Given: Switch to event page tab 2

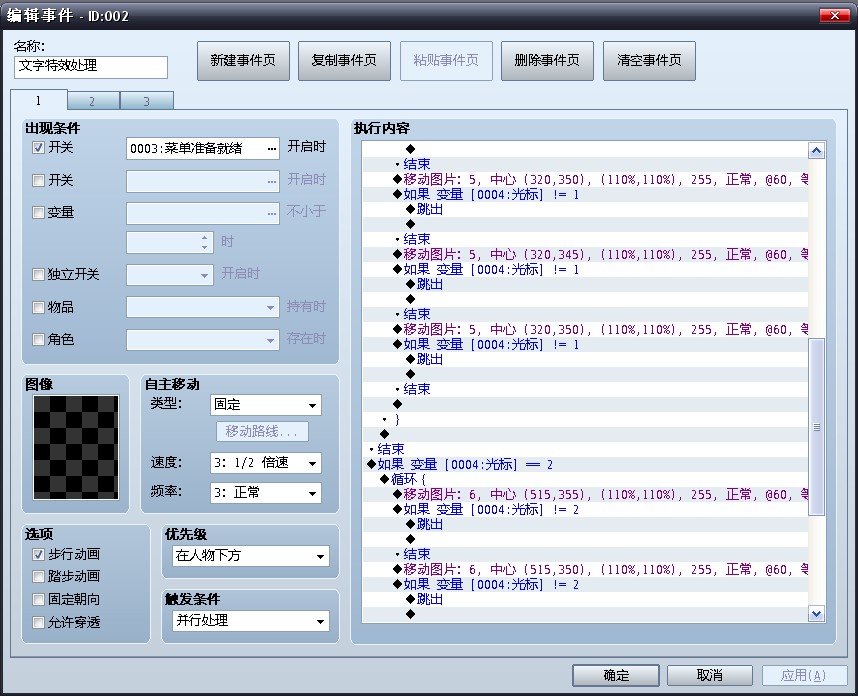Looking at the screenshot, I should [93, 101].
